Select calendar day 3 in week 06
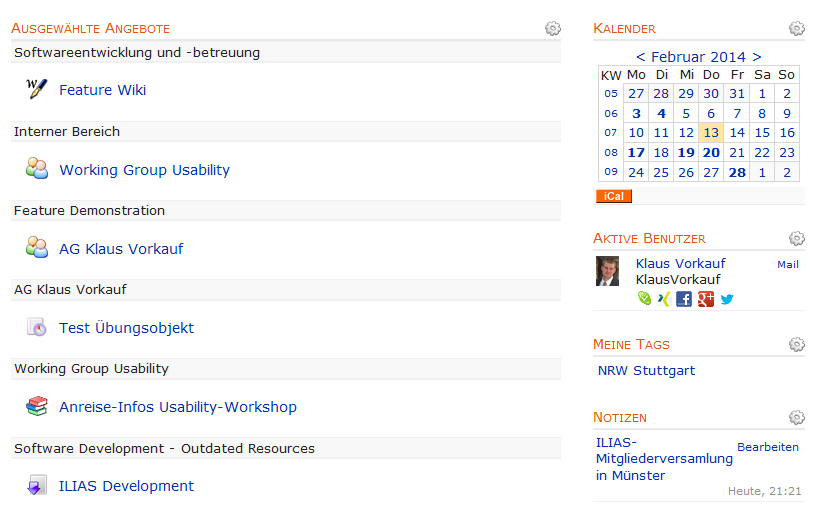Screen dimensions: 825x511 click(636, 113)
